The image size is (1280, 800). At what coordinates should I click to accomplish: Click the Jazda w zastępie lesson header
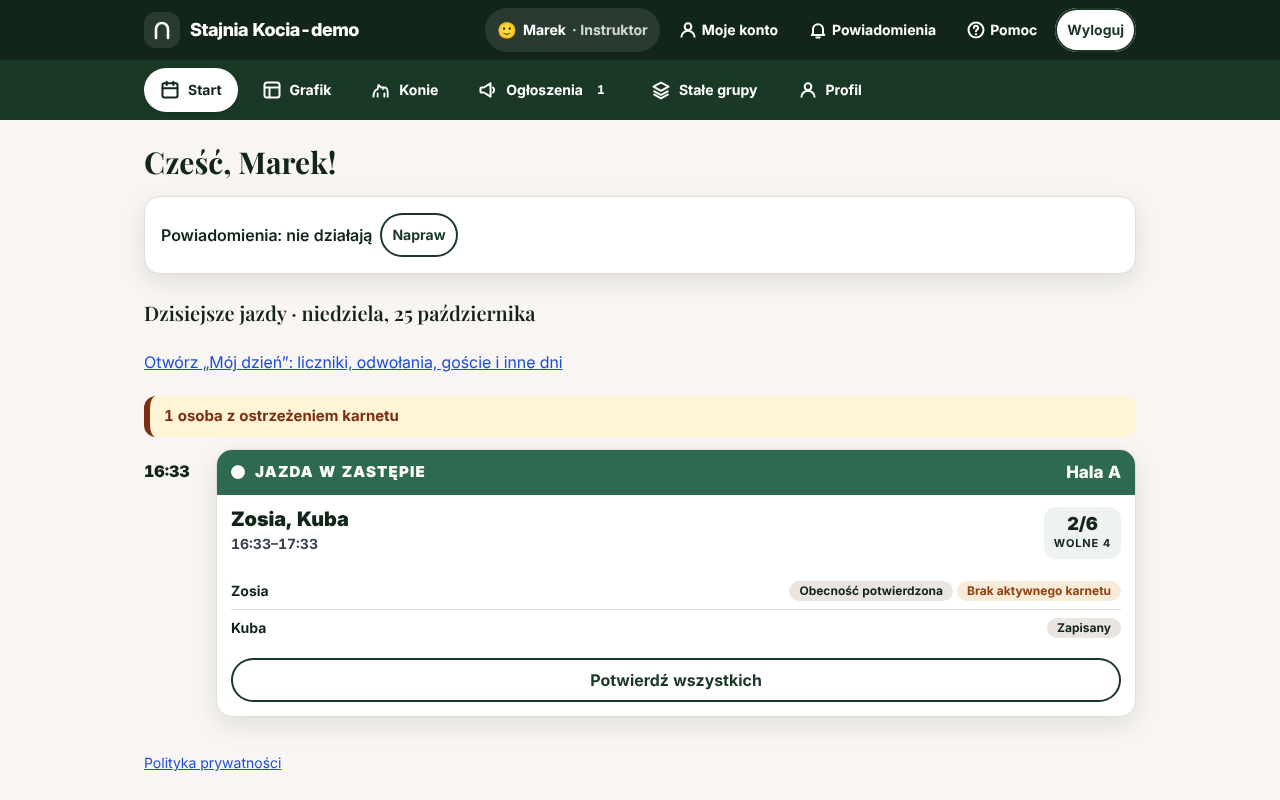pos(676,472)
